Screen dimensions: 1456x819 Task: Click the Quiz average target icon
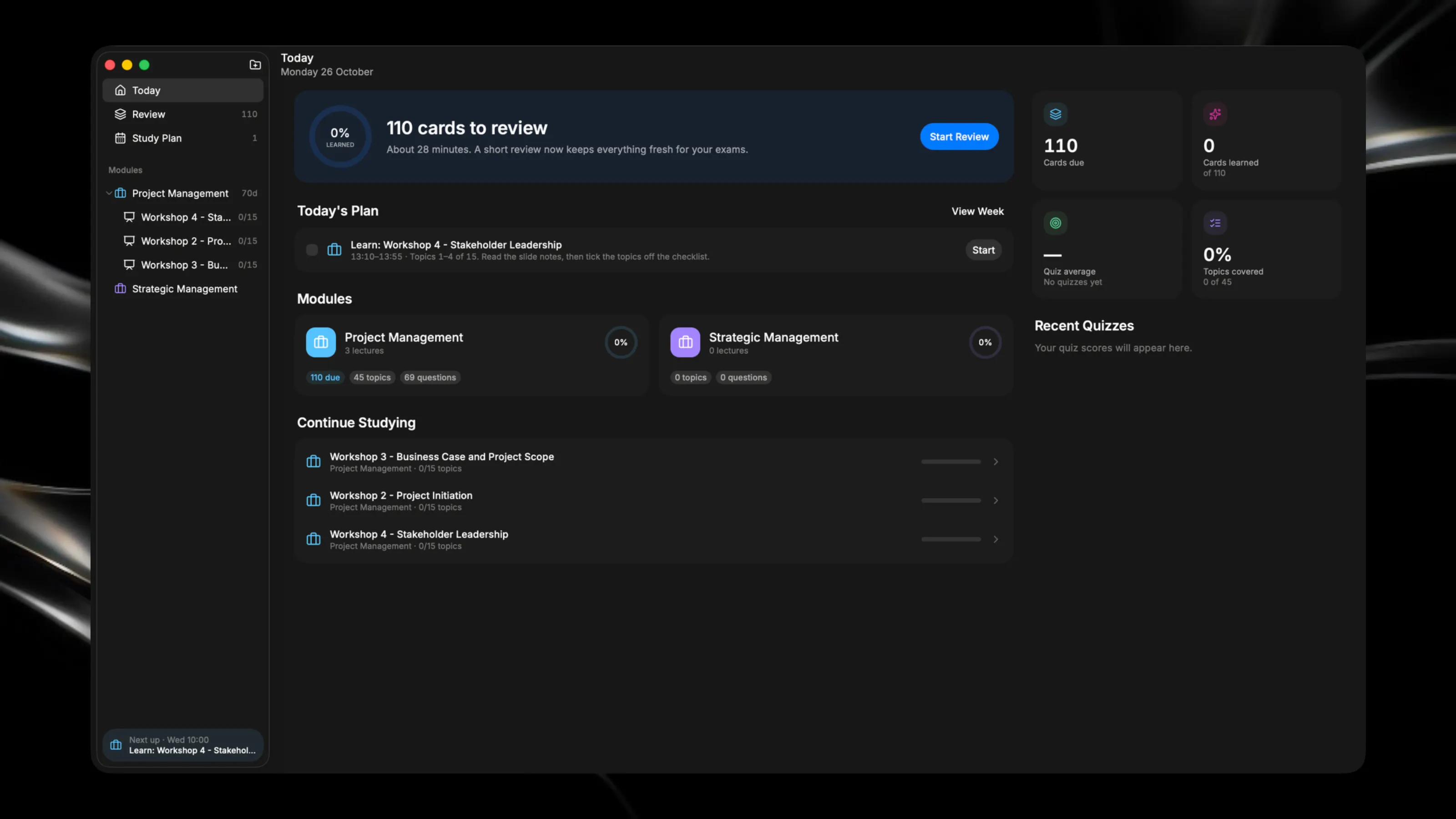pyautogui.click(x=1055, y=223)
